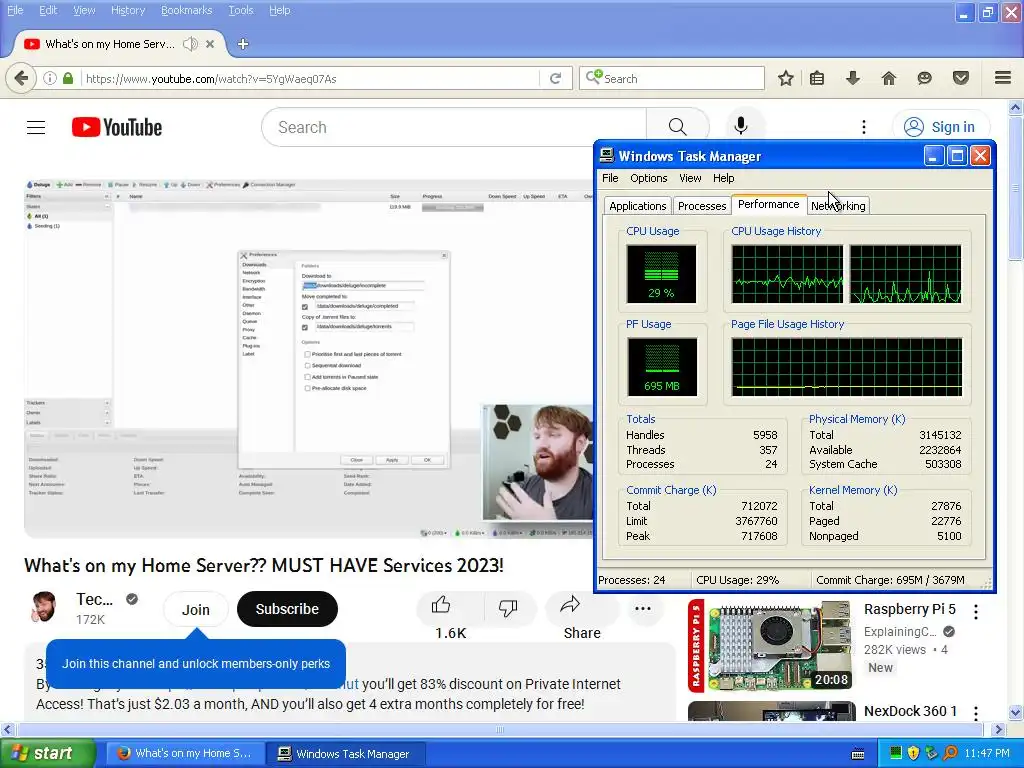Click the PF Usage 695 MB gauge

(x=662, y=366)
